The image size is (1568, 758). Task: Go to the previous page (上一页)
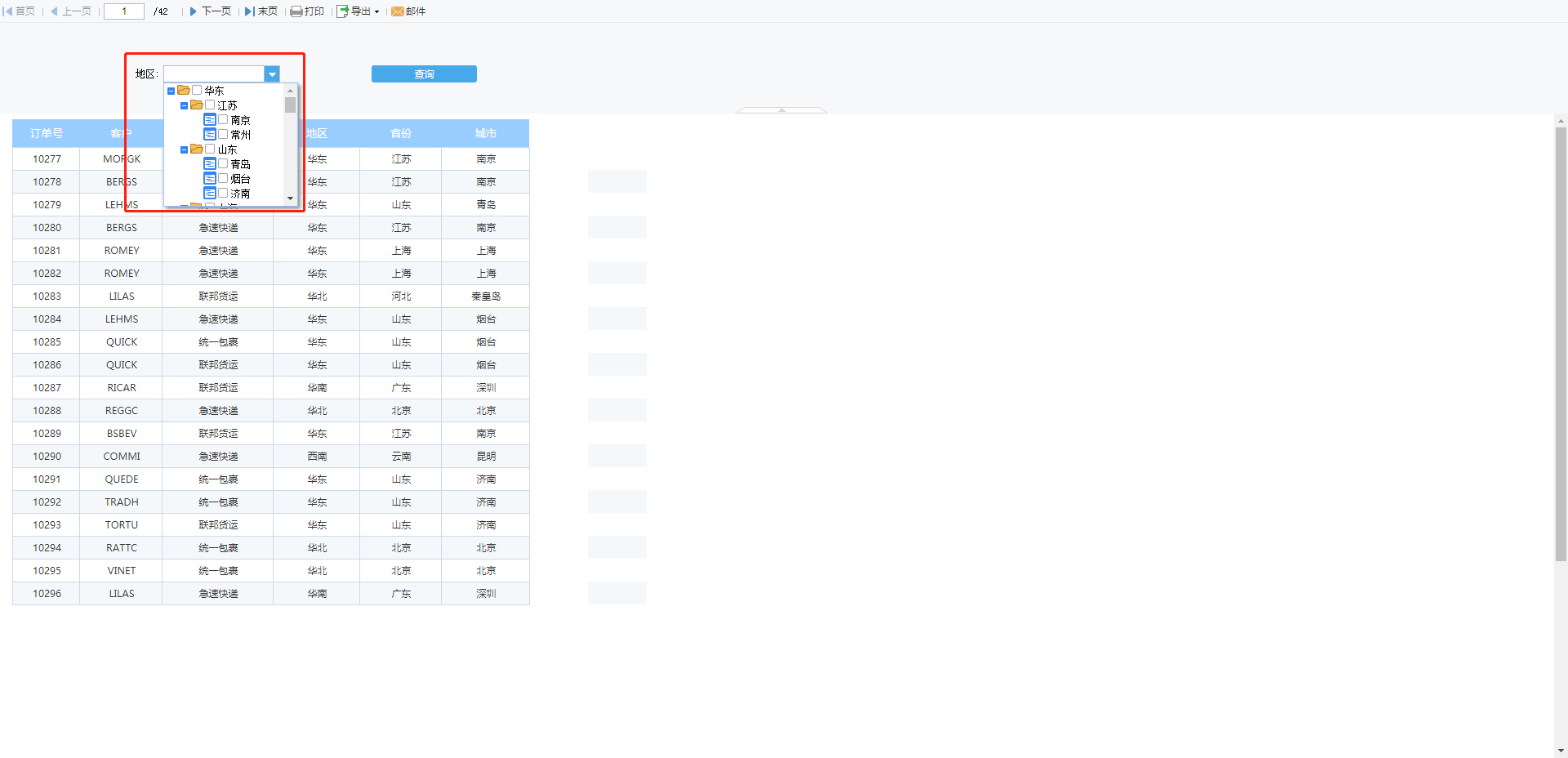71,11
